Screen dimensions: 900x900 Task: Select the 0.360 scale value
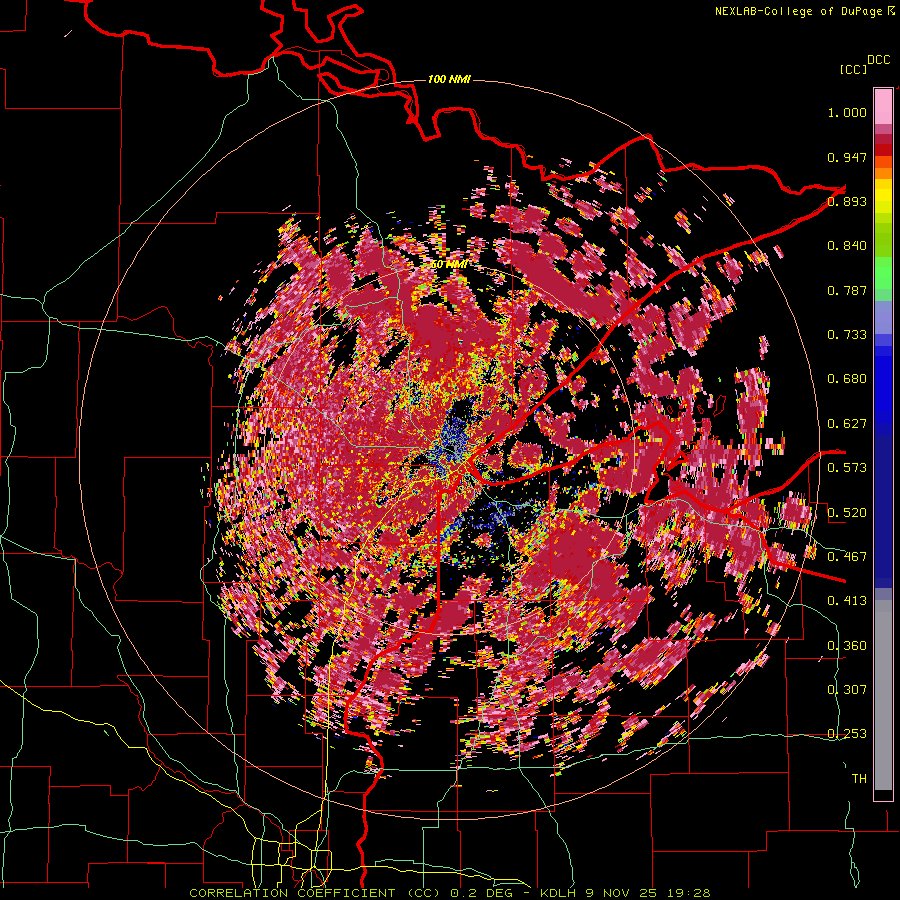pos(847,645)
